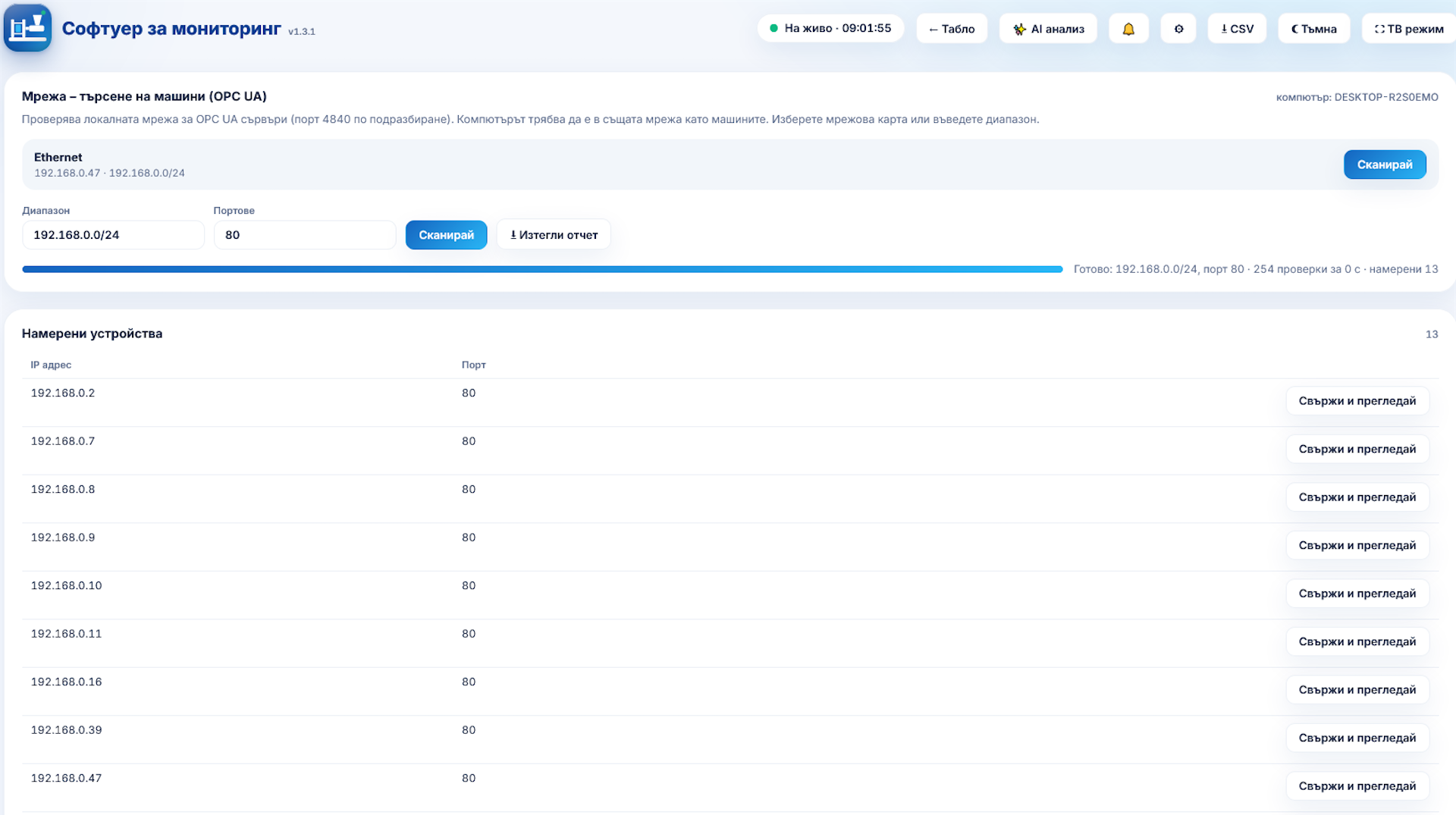Connect and view device 192.168.0.9
Viewport: 1456px width, 815px height.
[x=1357, y=545]
